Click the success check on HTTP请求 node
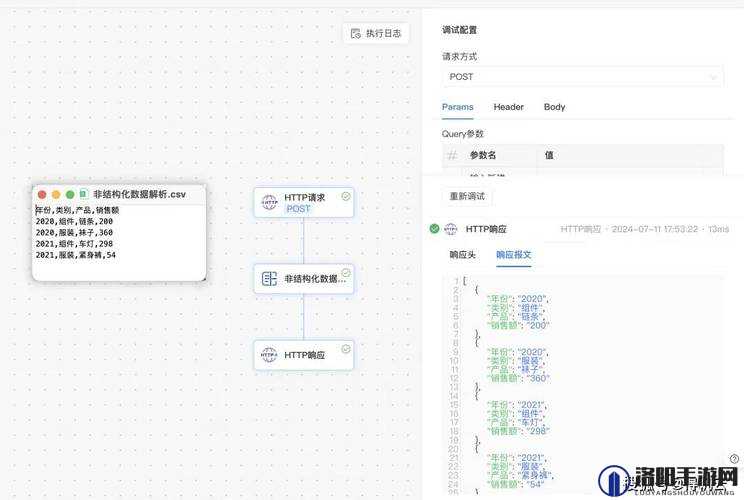The image size is (744, 500). pyautogui.click(x=346, y=196)
